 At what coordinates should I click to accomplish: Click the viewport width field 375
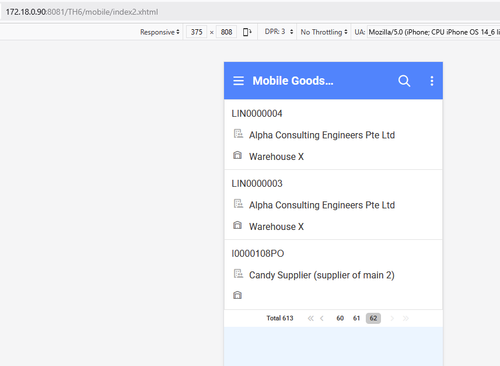(x=196, y=32)
